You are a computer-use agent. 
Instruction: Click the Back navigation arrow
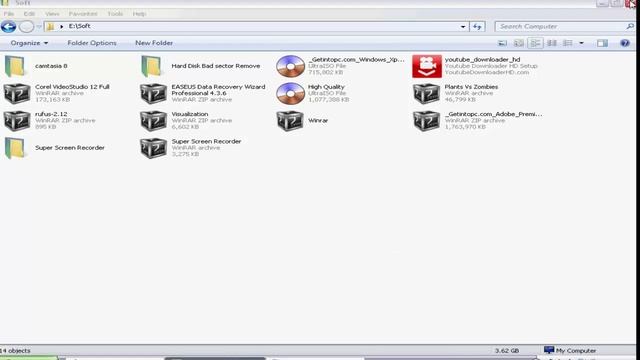pos(8,27)
